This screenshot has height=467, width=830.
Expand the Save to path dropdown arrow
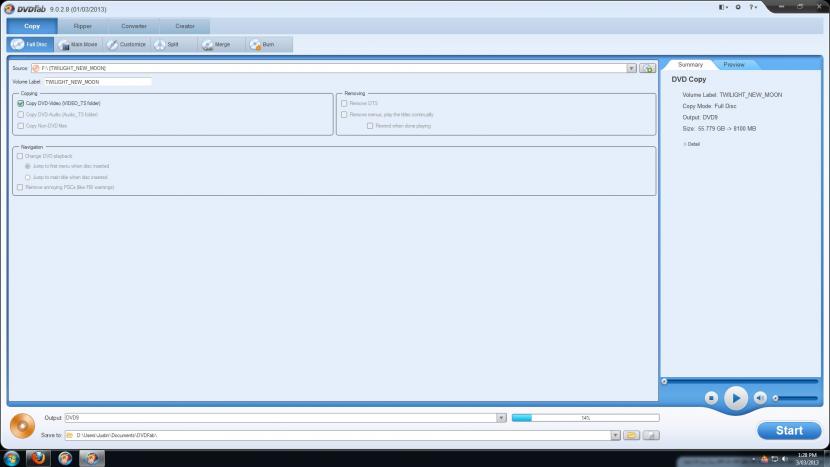pyautogui.click(x=615, y=435)
